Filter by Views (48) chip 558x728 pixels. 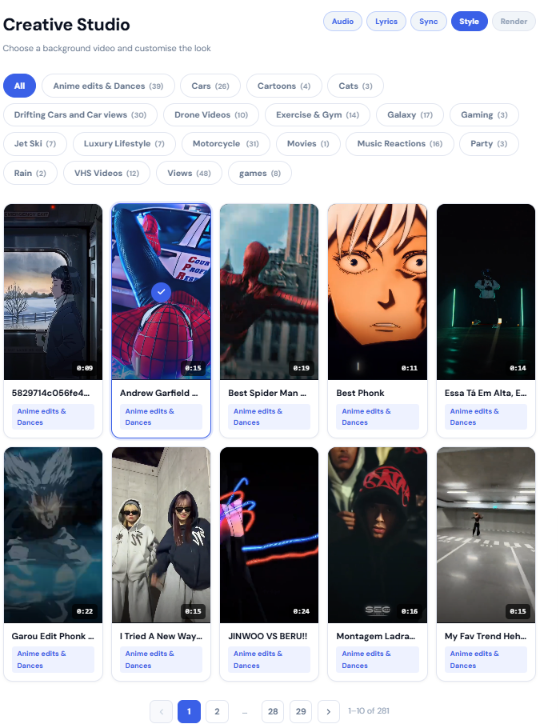(x=189, y=173)
